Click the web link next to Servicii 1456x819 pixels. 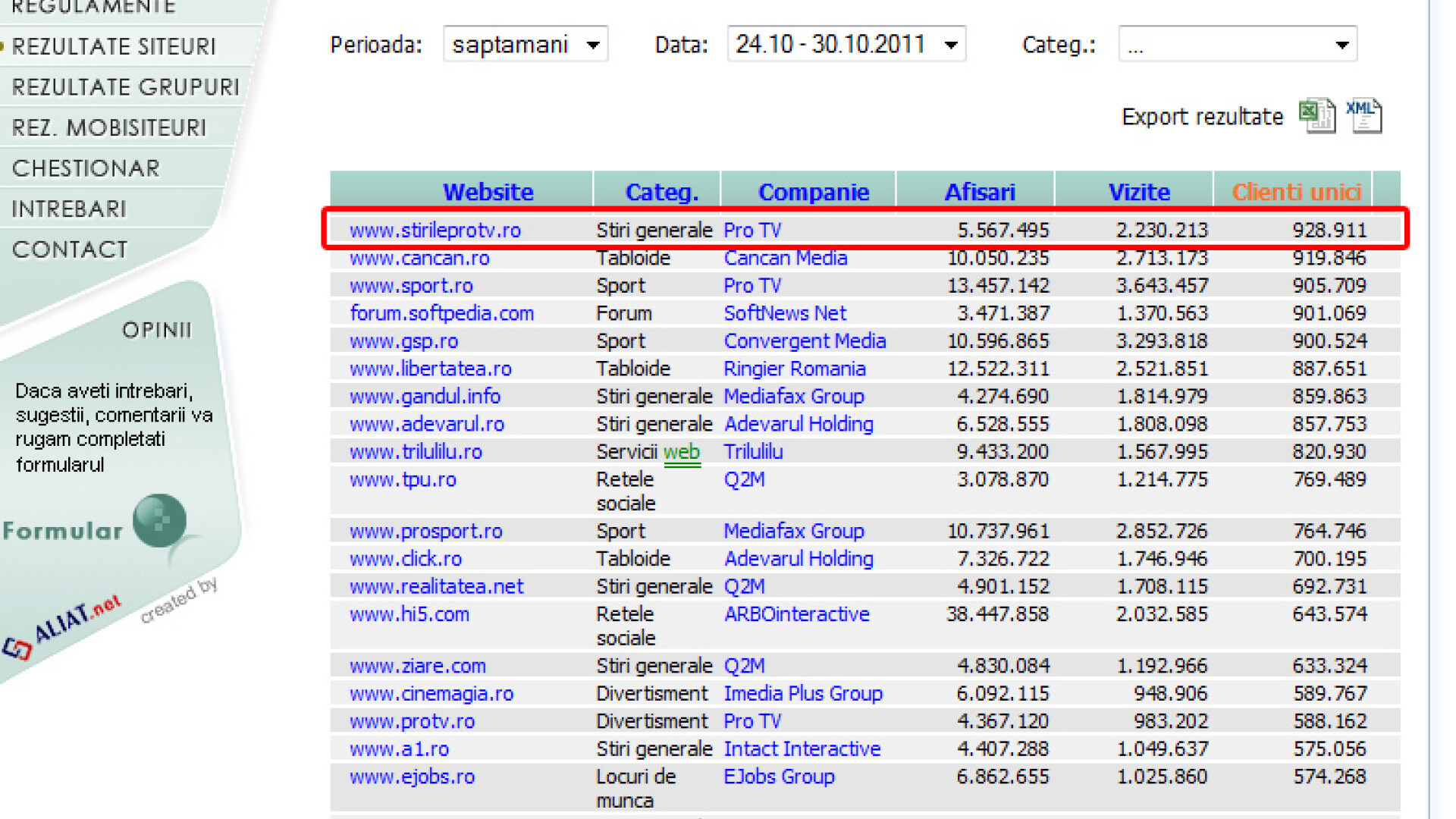[682, 451]
